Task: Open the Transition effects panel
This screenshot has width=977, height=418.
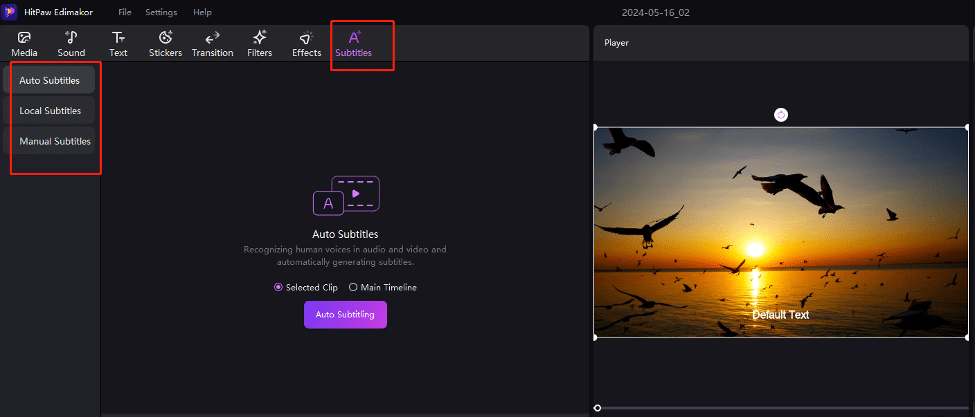Action: [212, 44]
